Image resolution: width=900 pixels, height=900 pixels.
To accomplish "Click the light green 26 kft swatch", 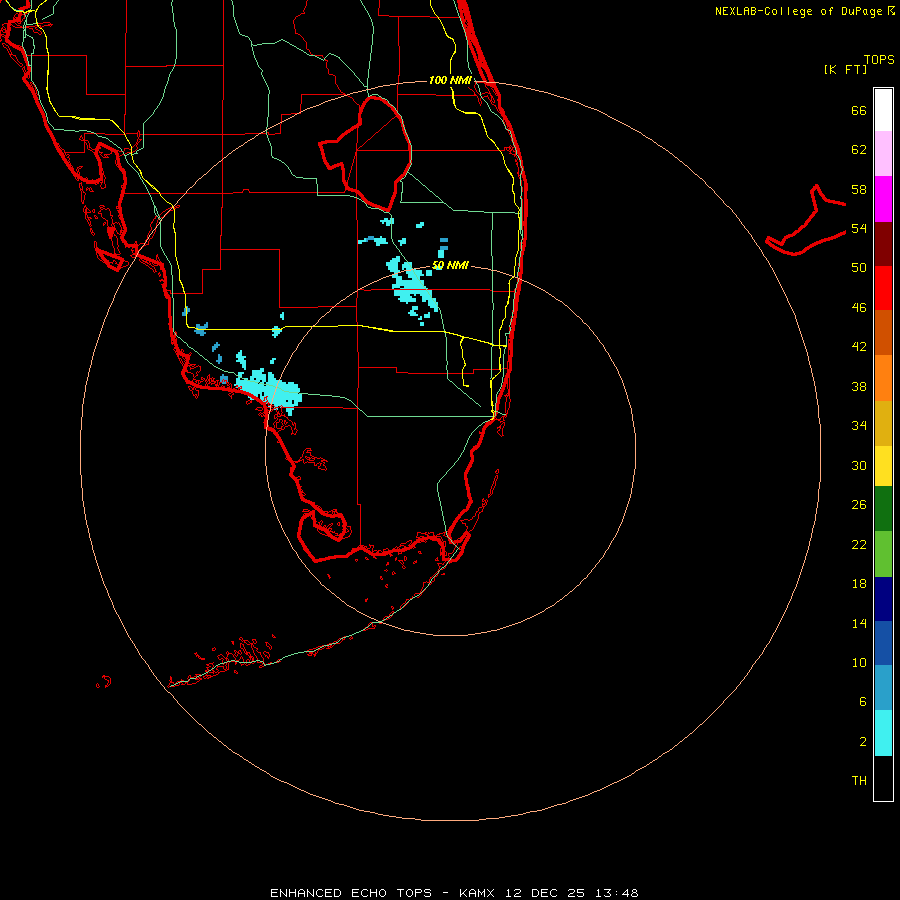I will click(883, 554).
